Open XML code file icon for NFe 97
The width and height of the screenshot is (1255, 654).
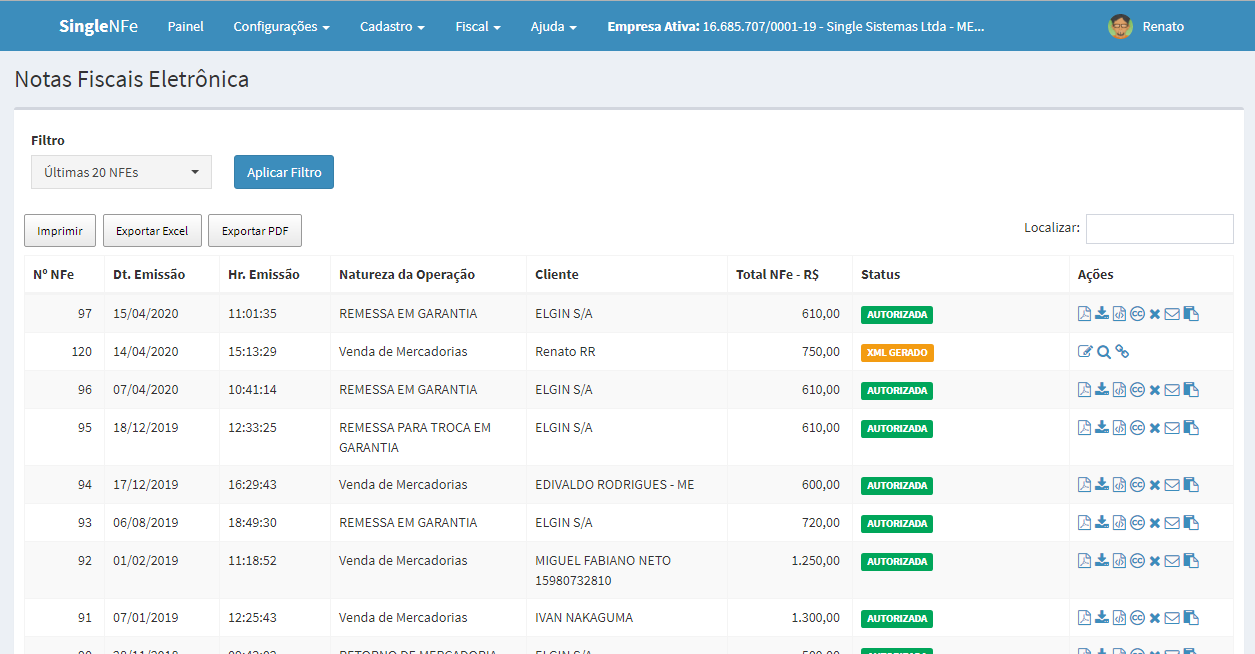[x=1120, y=314]
